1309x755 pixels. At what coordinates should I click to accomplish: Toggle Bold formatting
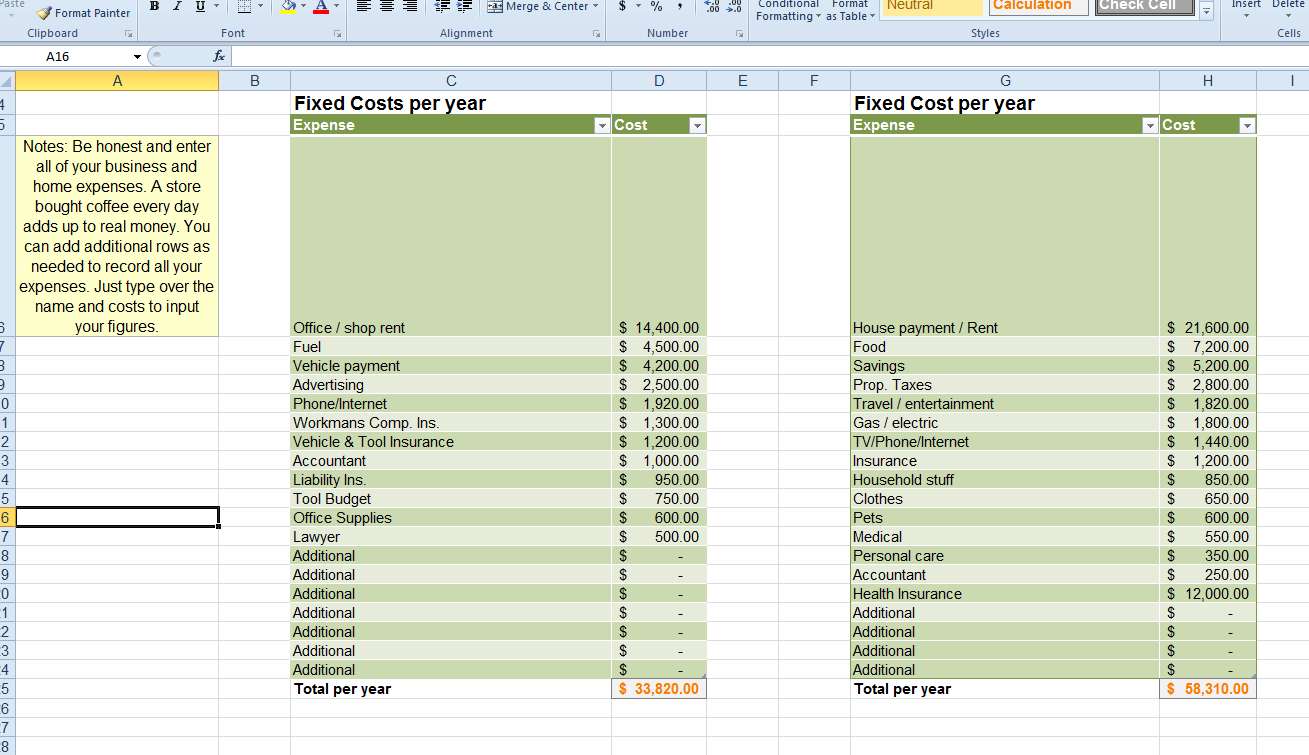155,6
